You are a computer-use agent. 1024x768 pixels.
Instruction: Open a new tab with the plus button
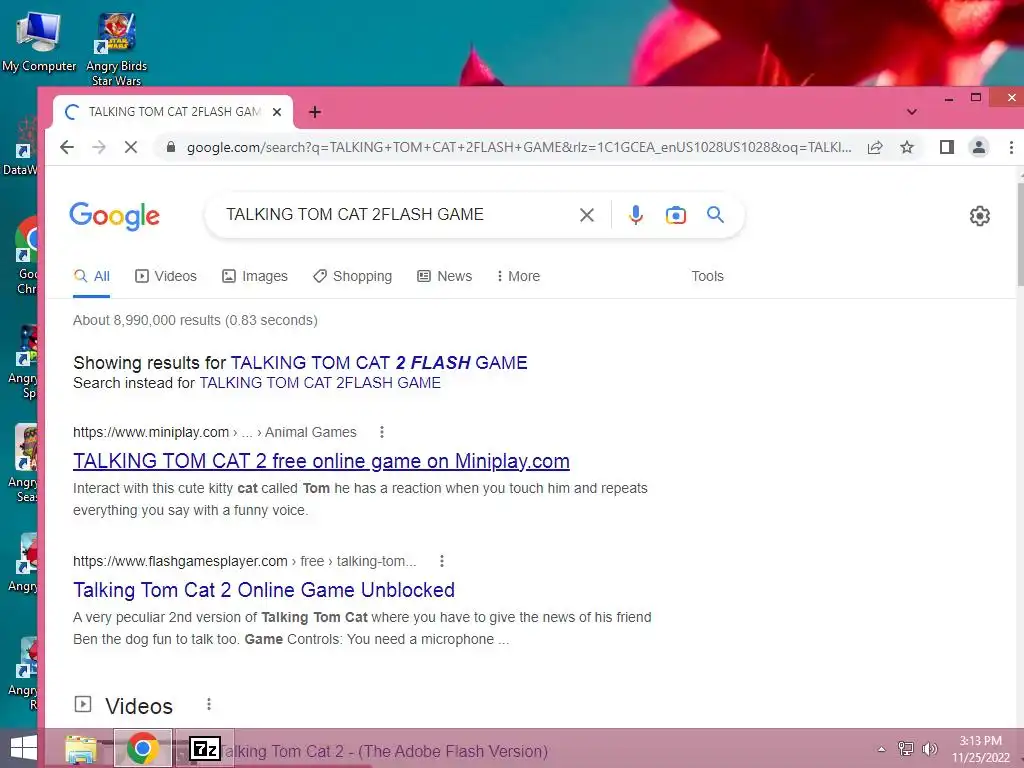[315, 112]
